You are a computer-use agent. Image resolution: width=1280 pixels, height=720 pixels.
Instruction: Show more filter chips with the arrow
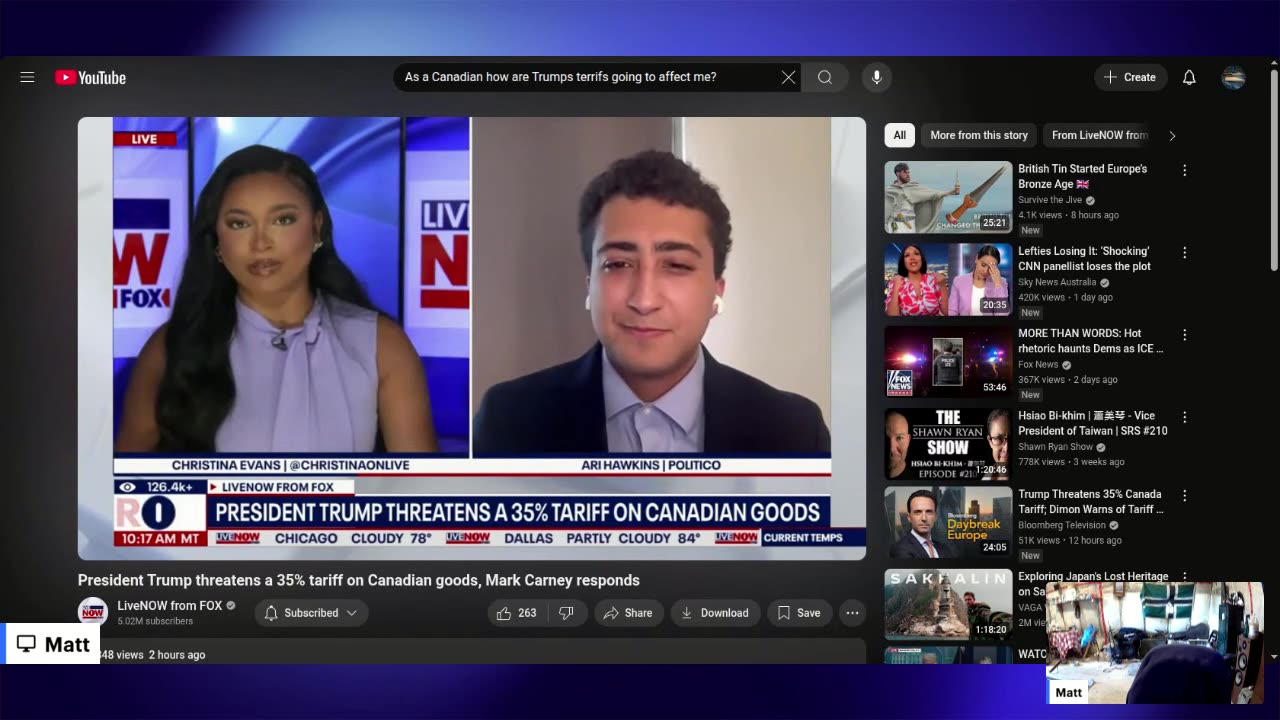1172,135
